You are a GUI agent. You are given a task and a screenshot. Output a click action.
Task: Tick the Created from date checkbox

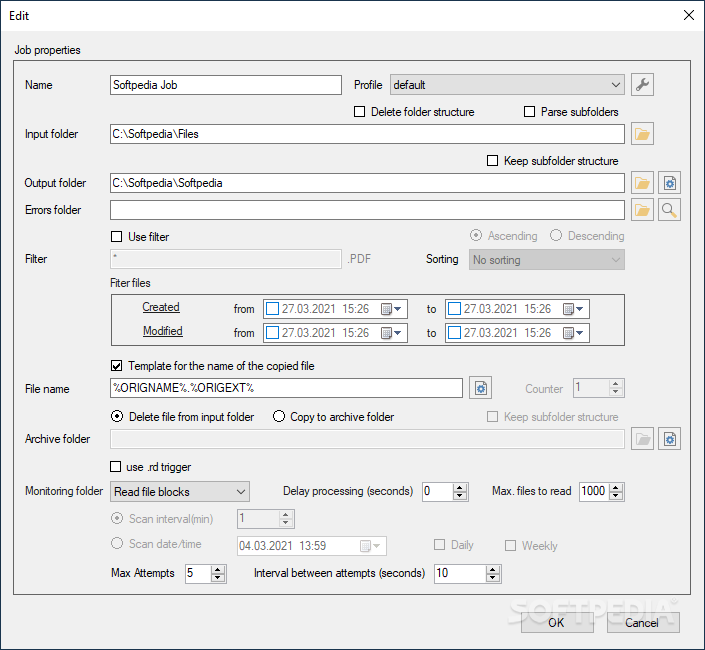pyautogui.click(x=272, y=309)
